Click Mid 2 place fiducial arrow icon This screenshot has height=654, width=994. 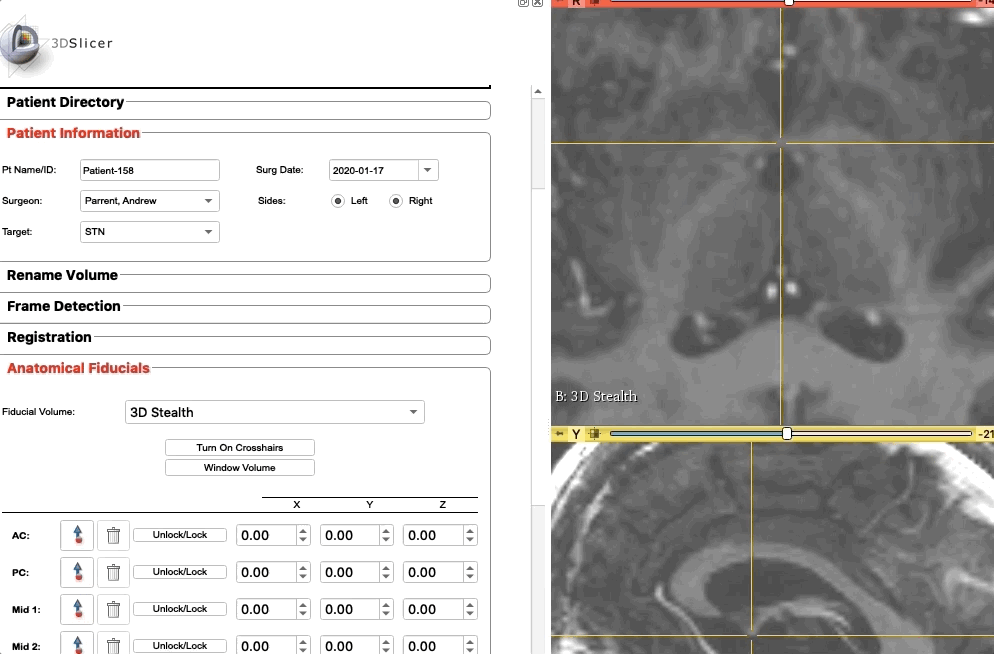coord(77,644)
